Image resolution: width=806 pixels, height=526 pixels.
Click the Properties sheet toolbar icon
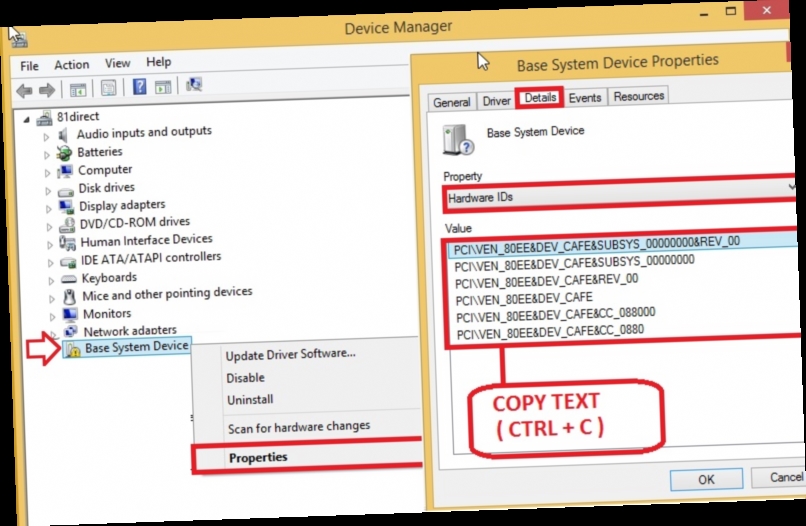tap(108, 88)
